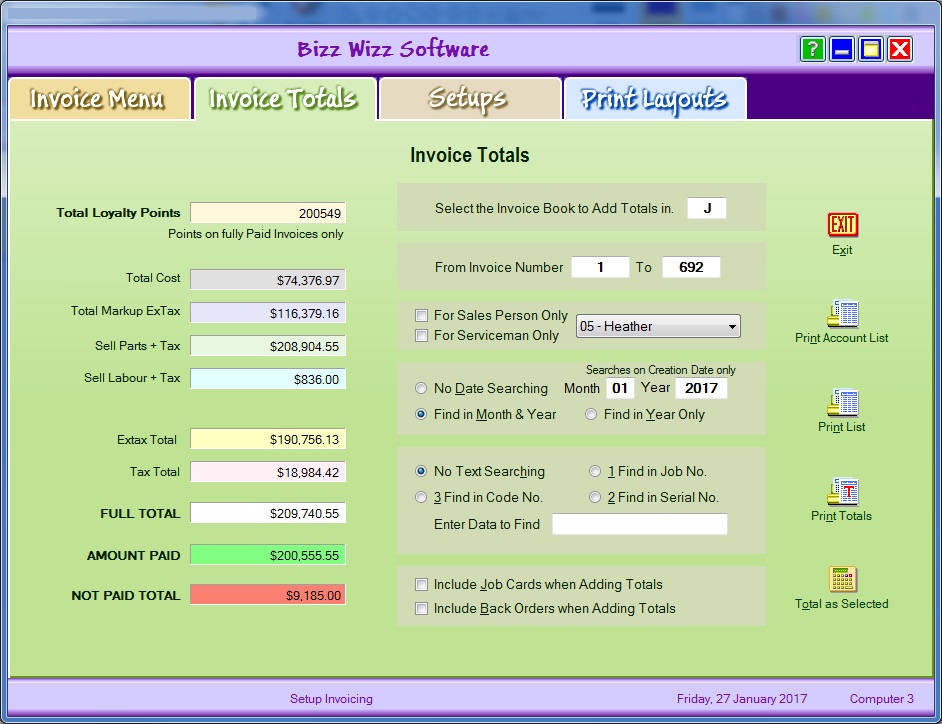
Task: Enable For Sales Person Only checkbox
Action: pos(422,315)
